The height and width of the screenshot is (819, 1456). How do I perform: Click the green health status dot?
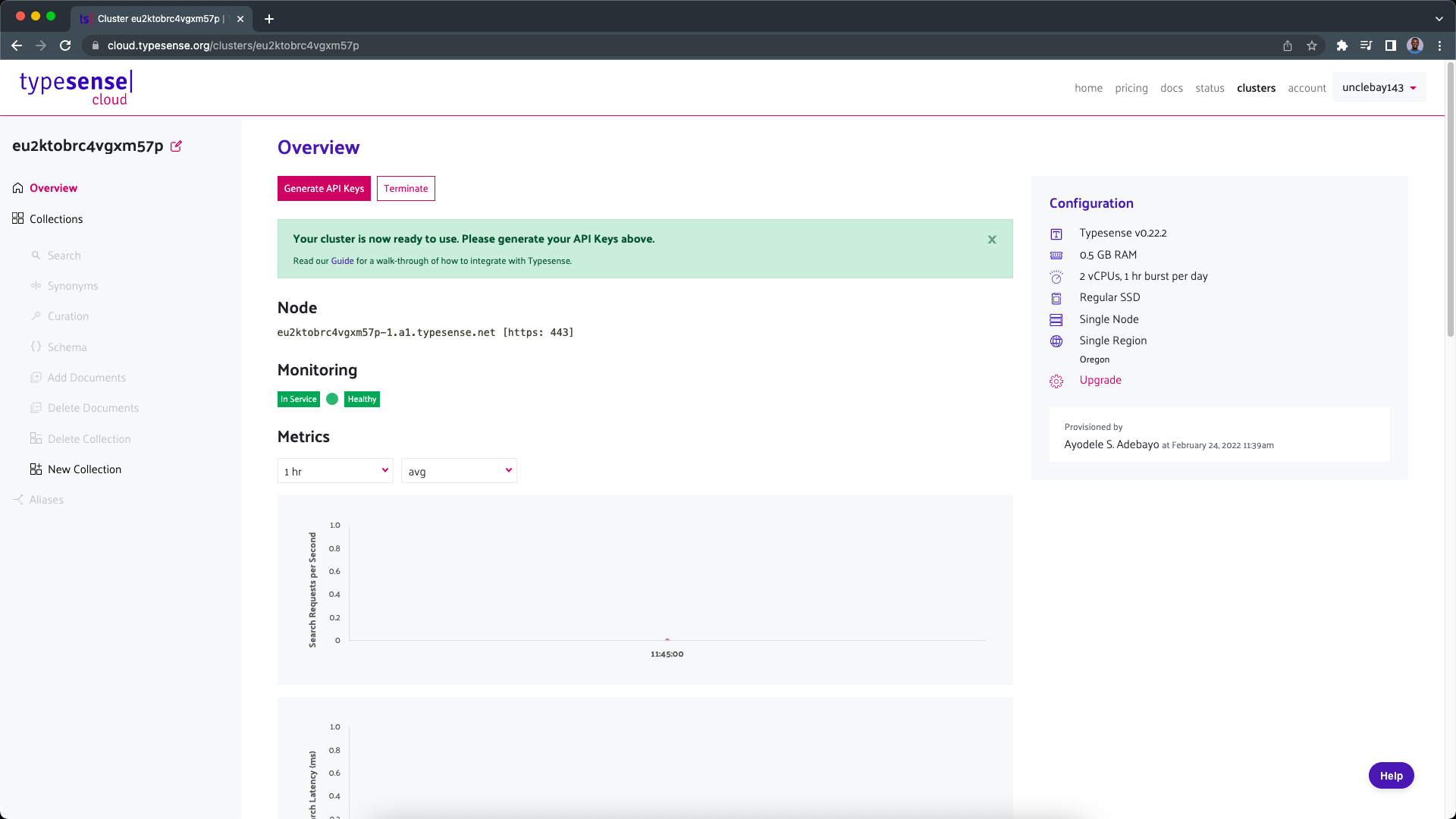click(x=332, y=399)
